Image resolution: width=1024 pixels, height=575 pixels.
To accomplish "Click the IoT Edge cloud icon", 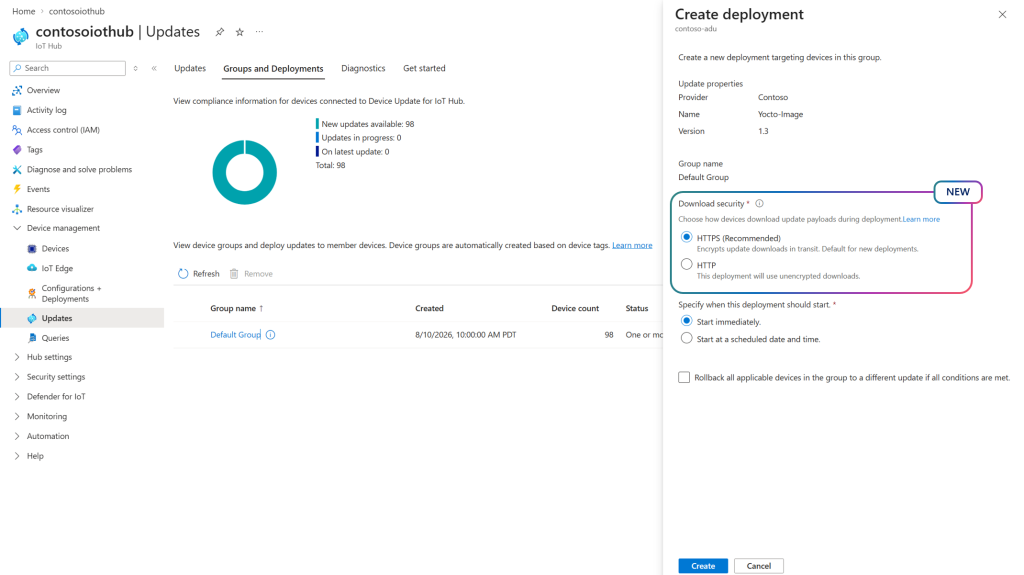I will [32, 268].
